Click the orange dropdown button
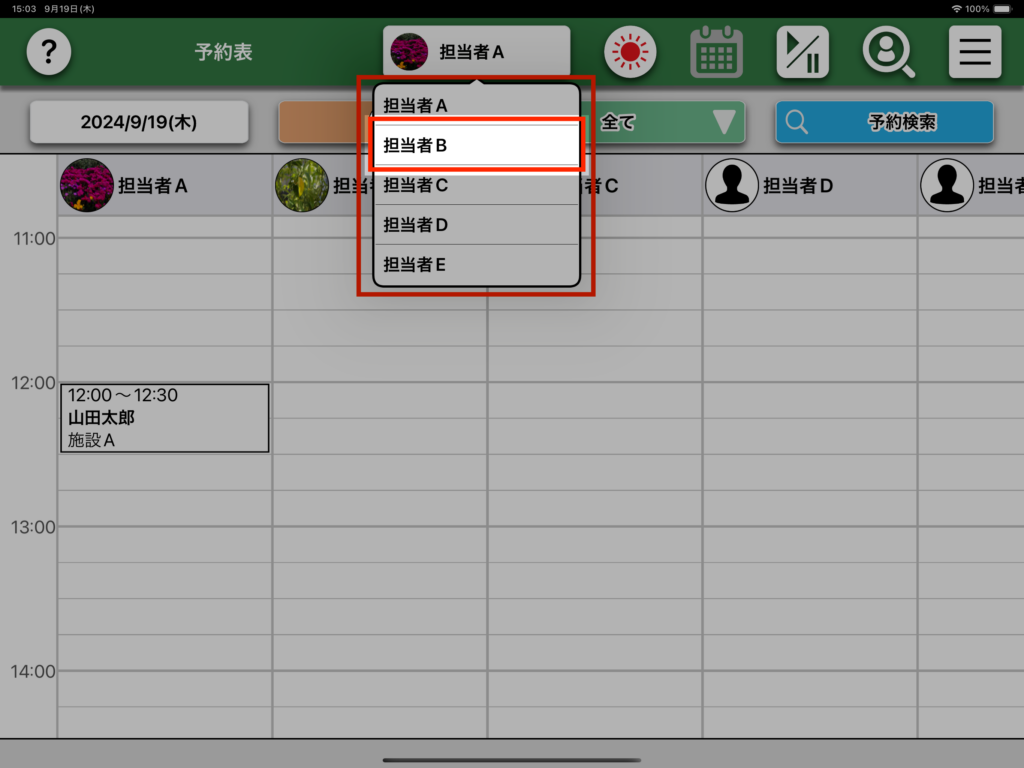 tap(320, 122)
